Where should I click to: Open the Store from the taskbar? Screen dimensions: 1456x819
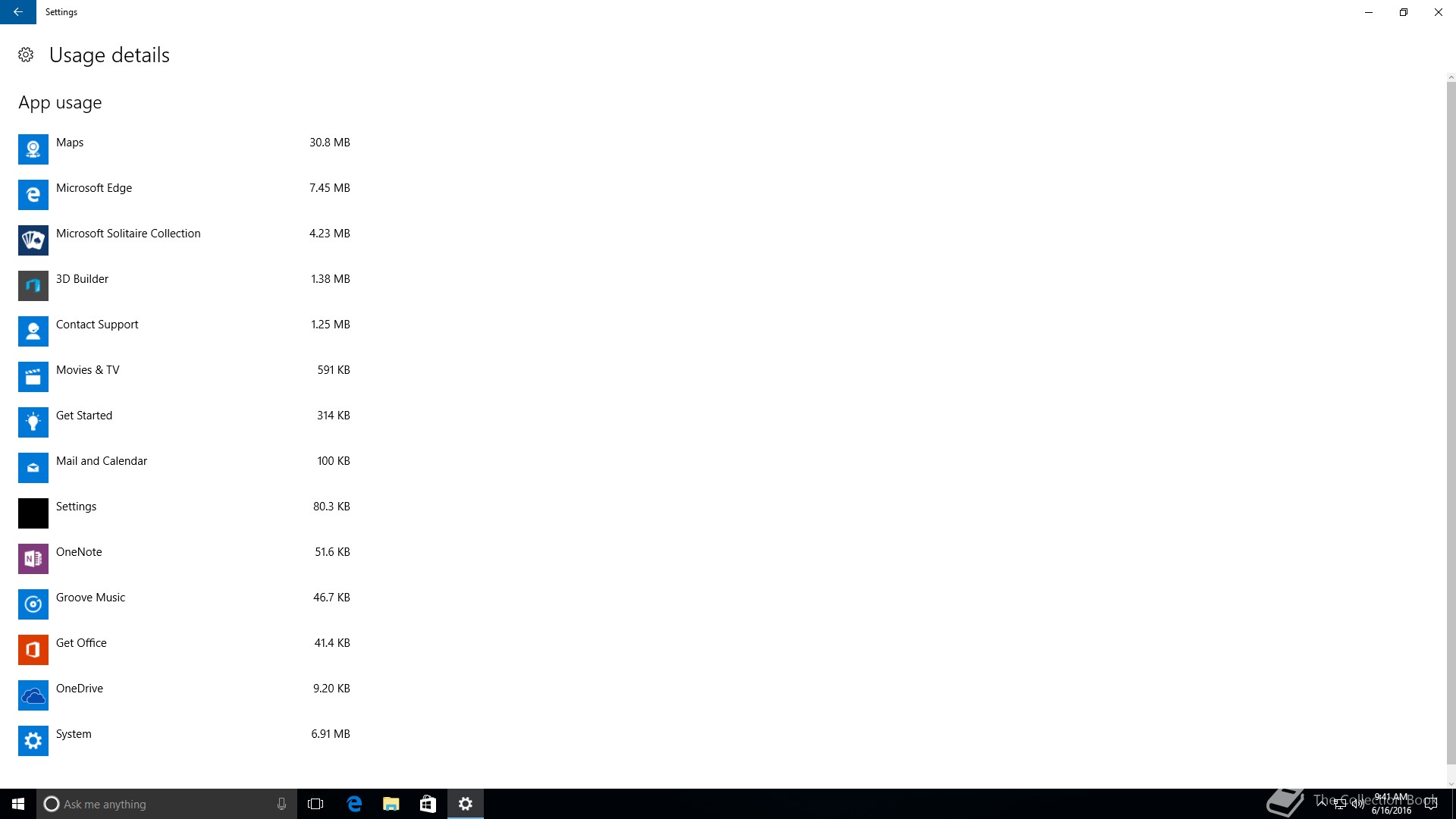click(428, 804)
